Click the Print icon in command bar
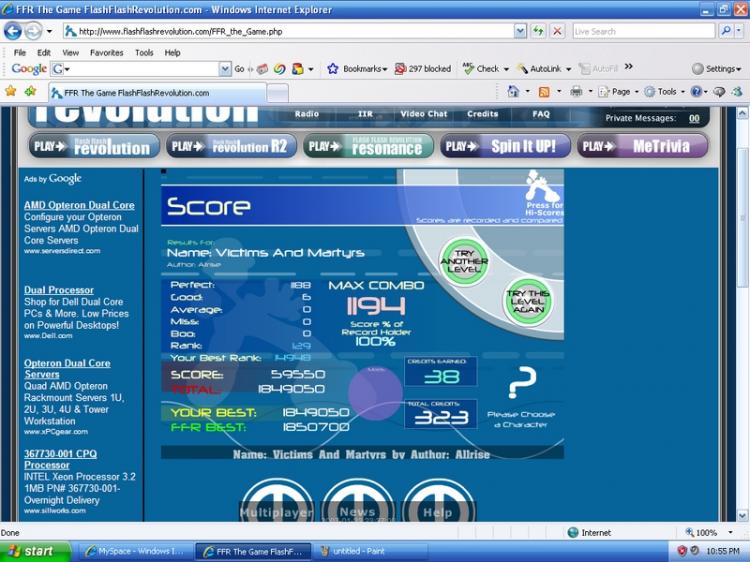The width and height of the screenshot is (750, 562). click(x=576, y=92)
